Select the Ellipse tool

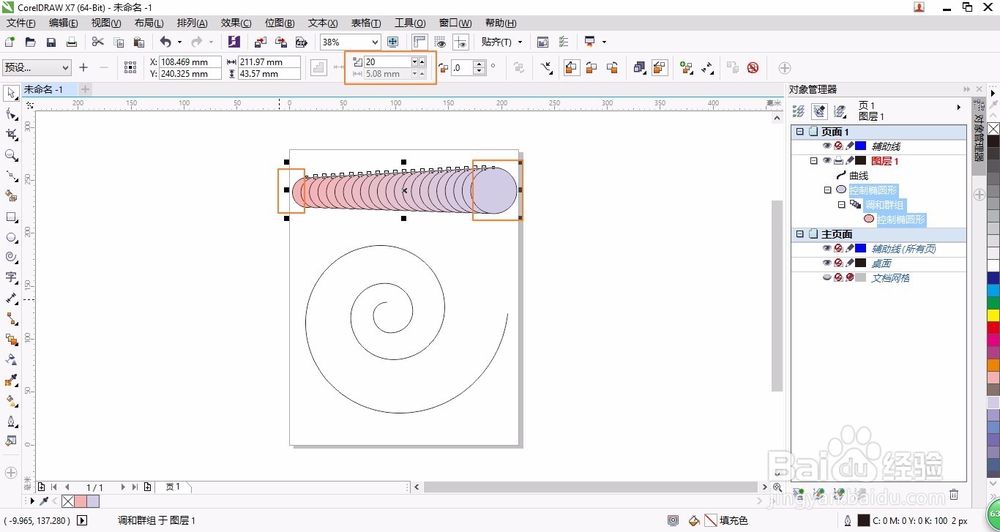tap(11, 237)
